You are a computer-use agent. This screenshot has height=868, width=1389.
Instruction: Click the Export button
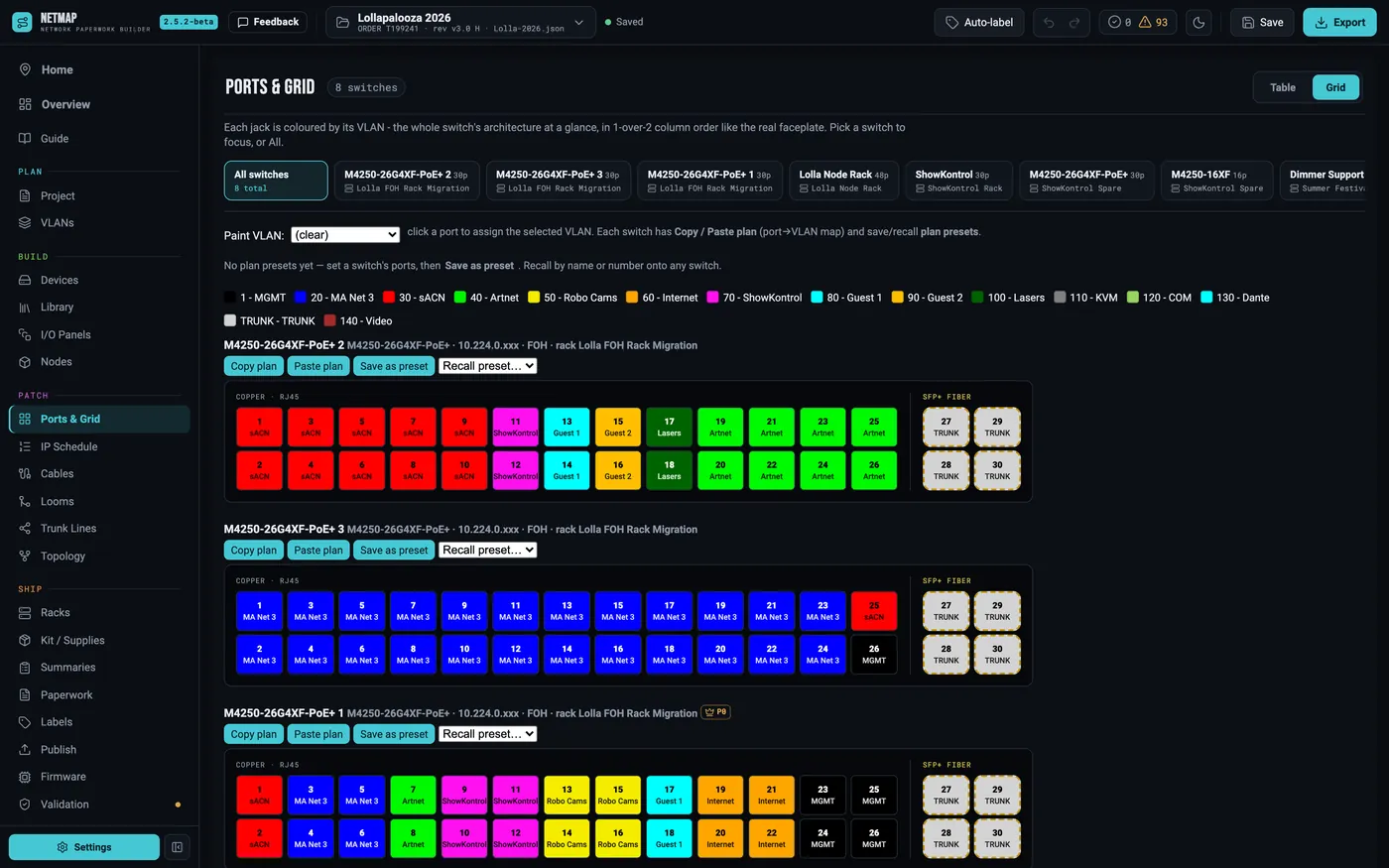(1339, 22)
